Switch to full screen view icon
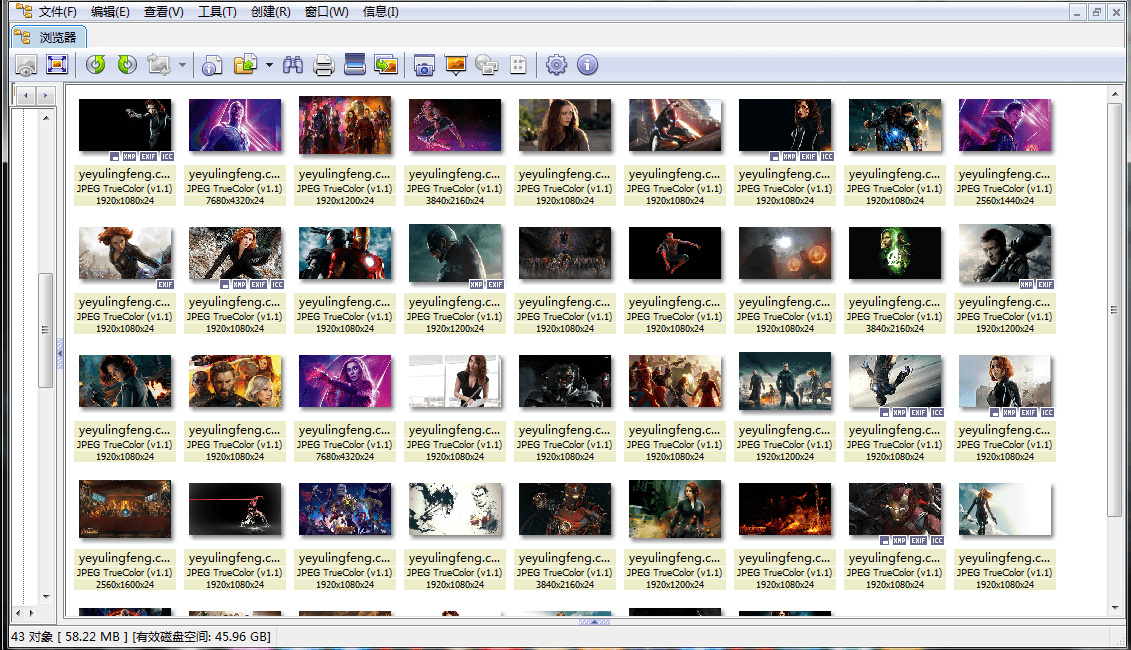1131x650 pixels. [57, 65]
